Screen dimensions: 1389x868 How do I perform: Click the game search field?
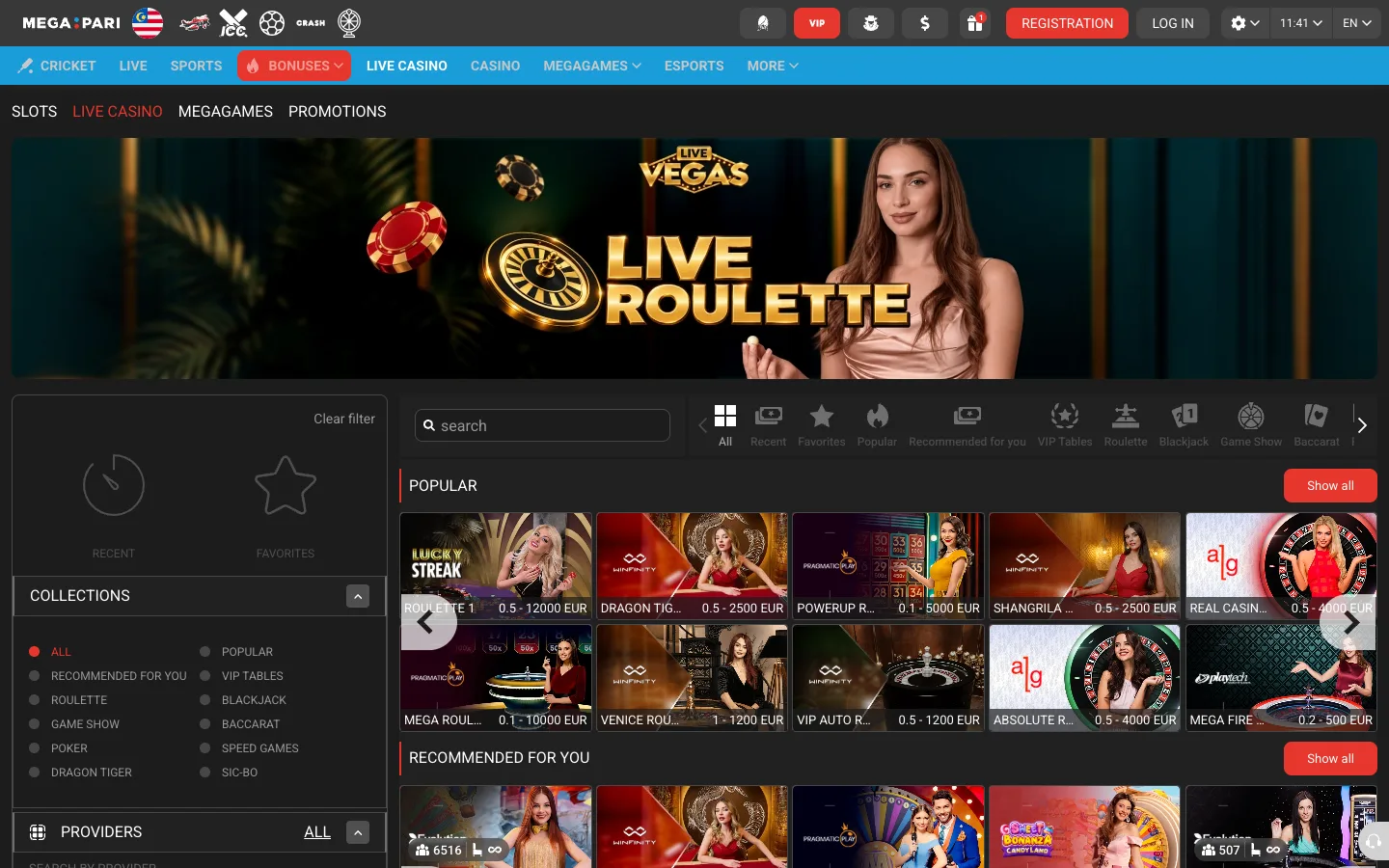tap(542, 425)
